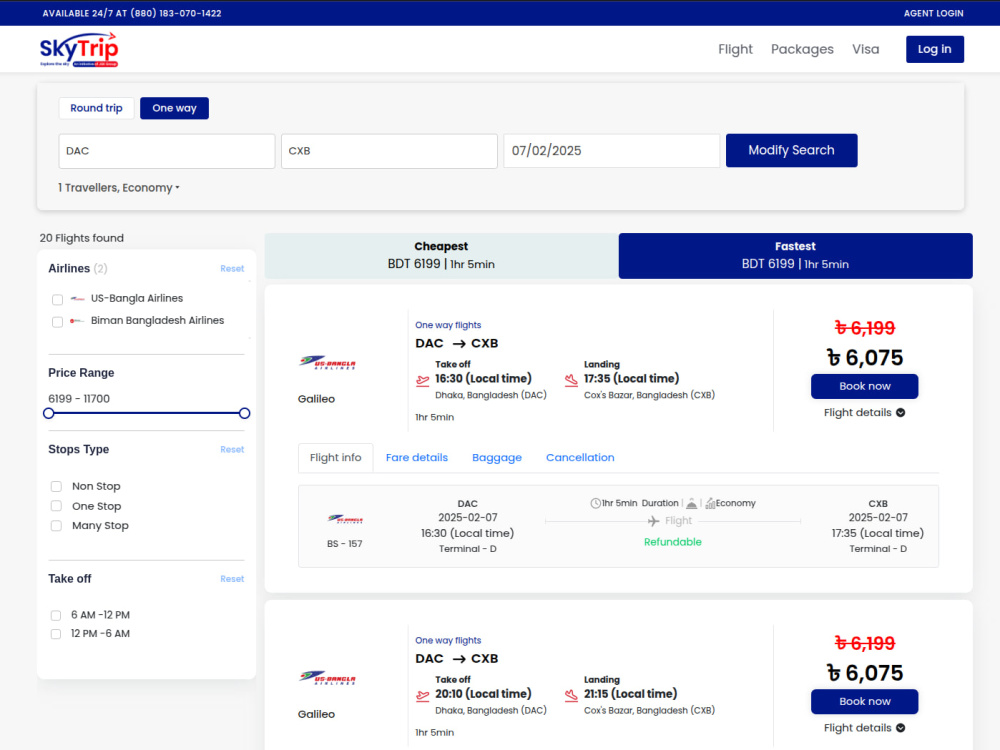This screenshot has height=750, width=1000.
Task: Click the Modify Search button
Action: click(791, 151)
